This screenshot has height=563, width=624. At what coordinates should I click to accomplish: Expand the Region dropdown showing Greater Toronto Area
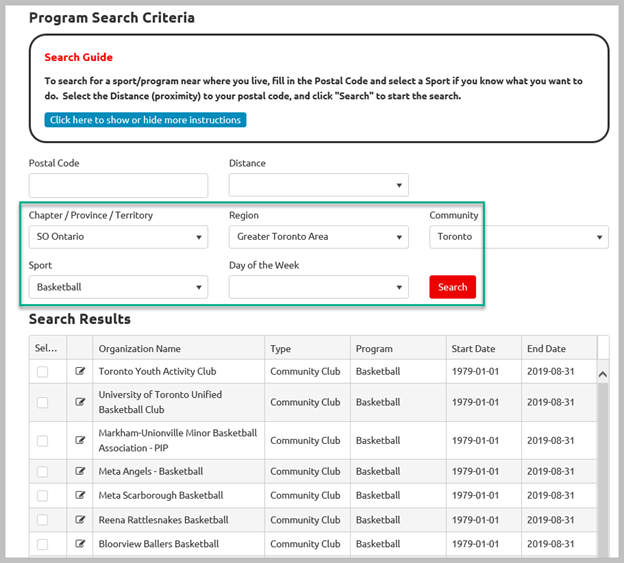click(x=318, y=237)
